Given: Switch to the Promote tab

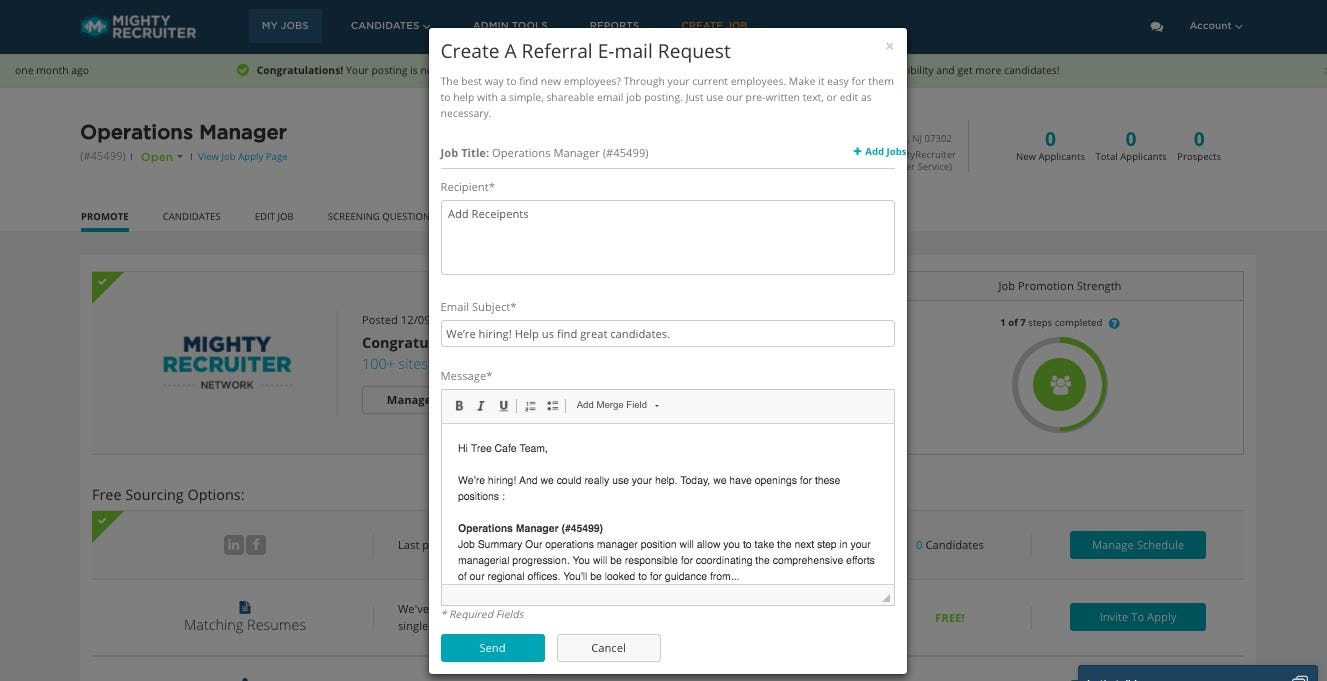Looking at the screenshot, I should (104, 216).
